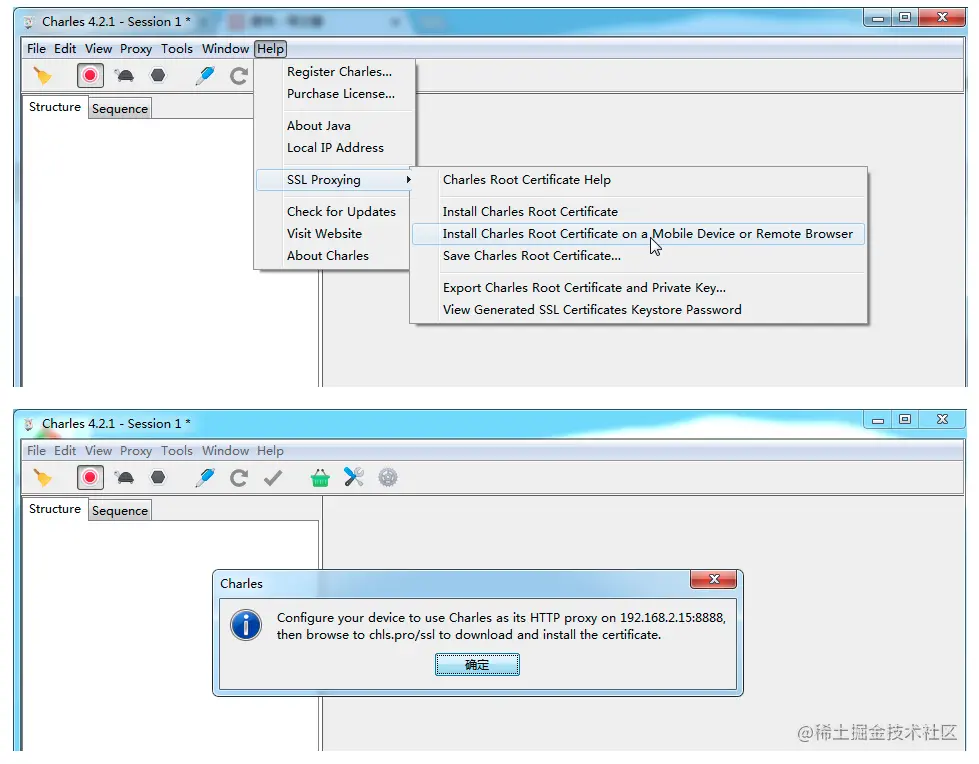Select Save Charles Root Certificate...
The width and height of the screenshot is (979, 764).
coord(638,256)
